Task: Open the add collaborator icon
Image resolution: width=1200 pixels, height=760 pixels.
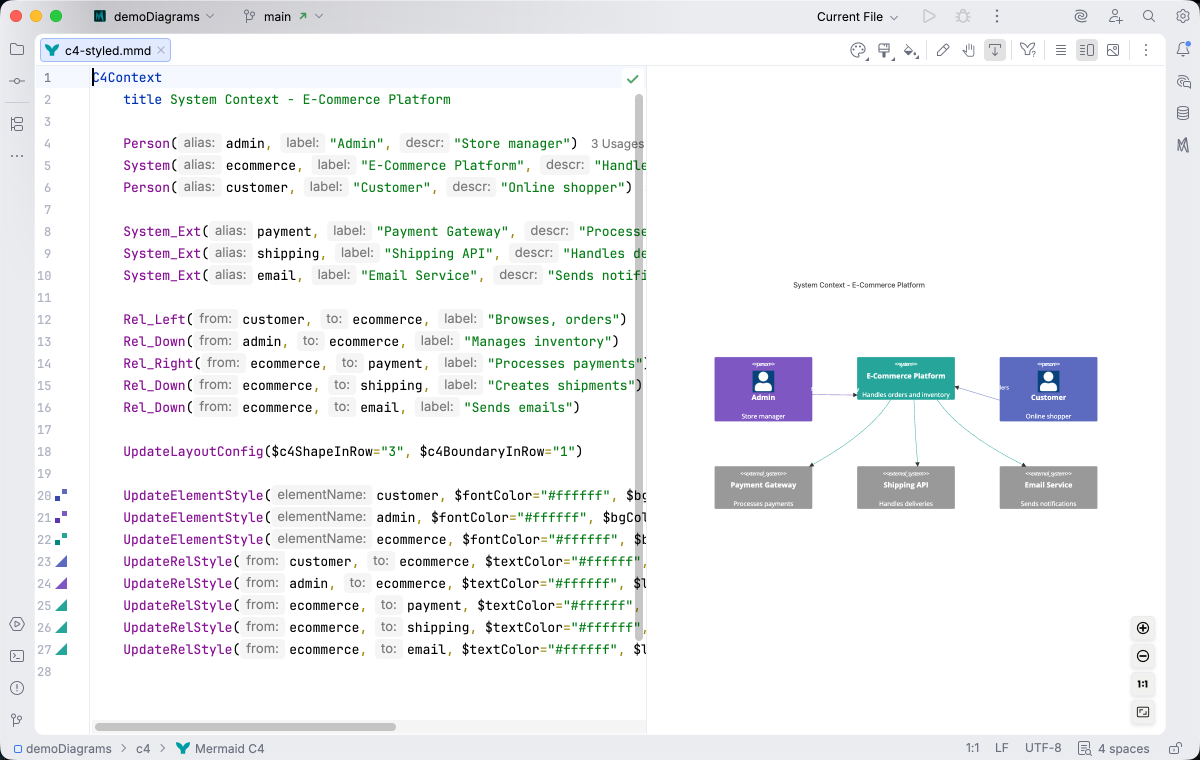Action: pyautogui.click(x=1115, y=16)
